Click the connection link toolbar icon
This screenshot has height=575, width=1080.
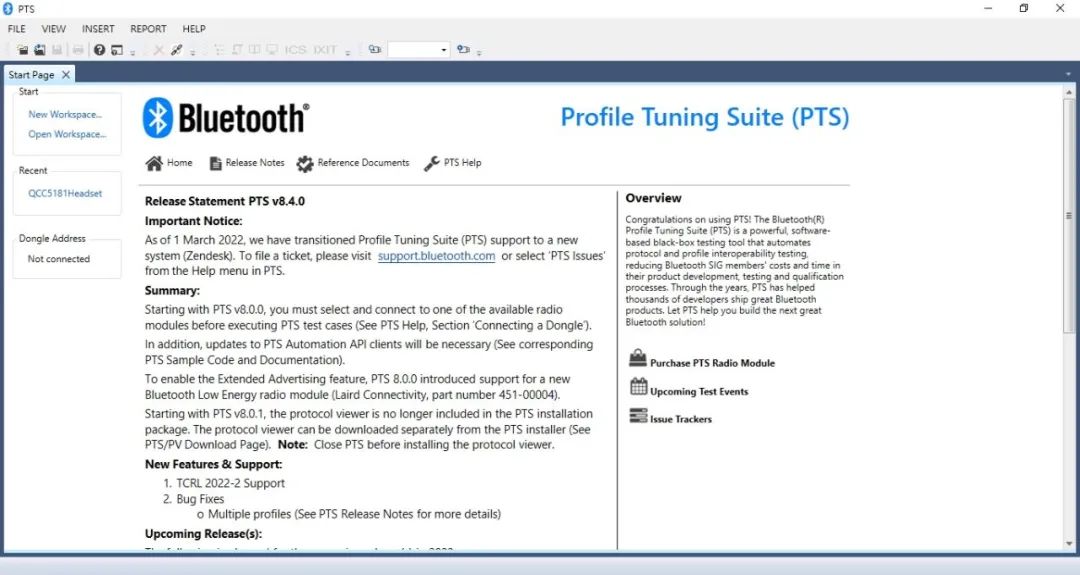pos(176,50)
